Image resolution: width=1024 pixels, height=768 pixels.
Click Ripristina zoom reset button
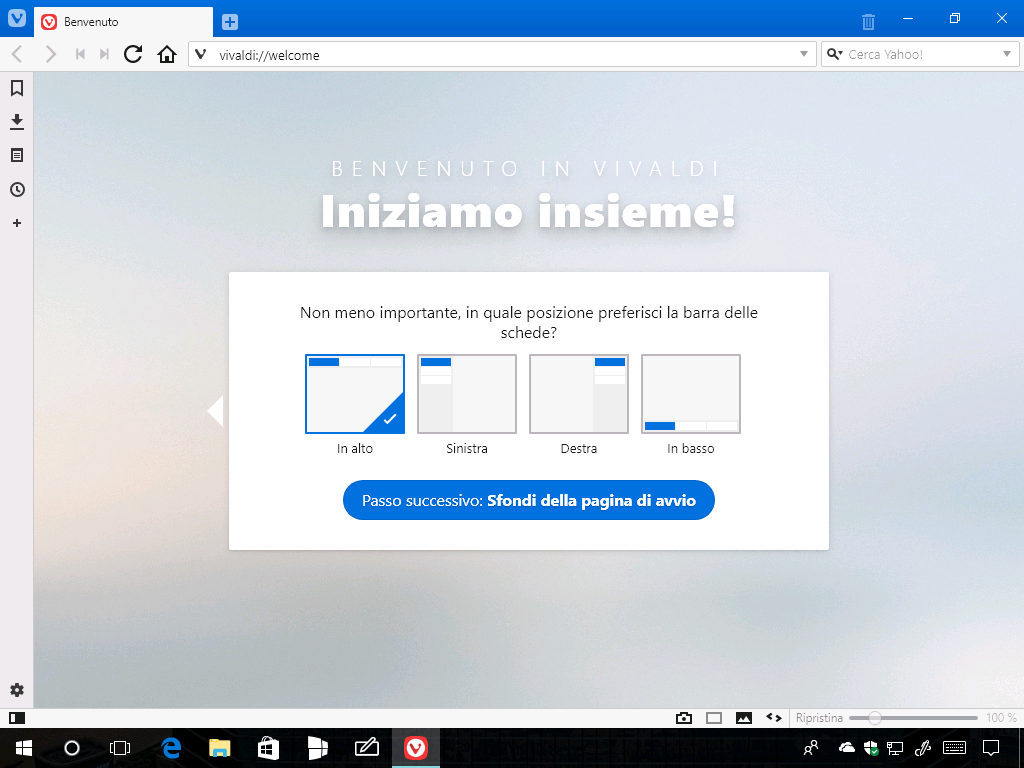point(819,718)
